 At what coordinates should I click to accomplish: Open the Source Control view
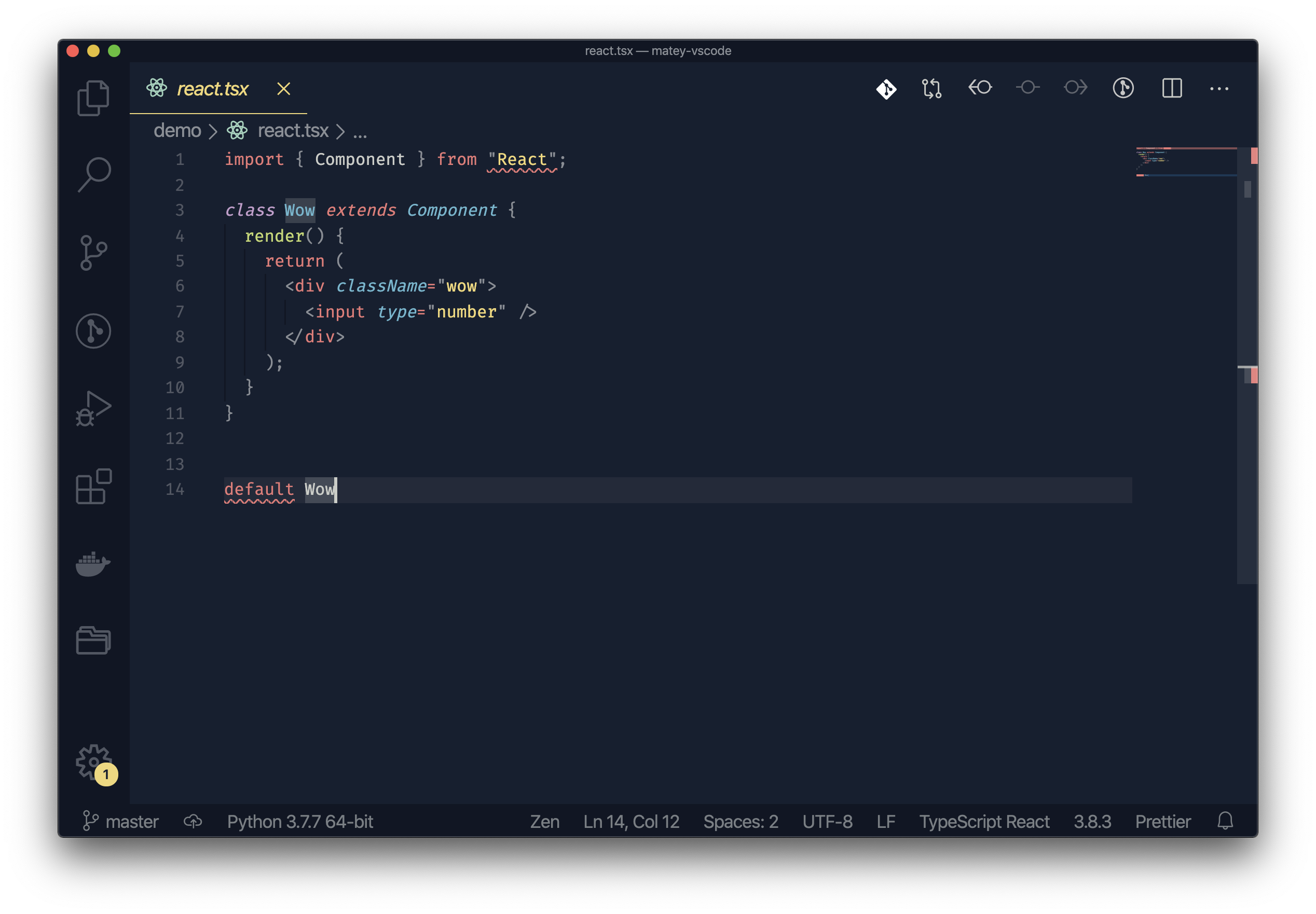93,253
